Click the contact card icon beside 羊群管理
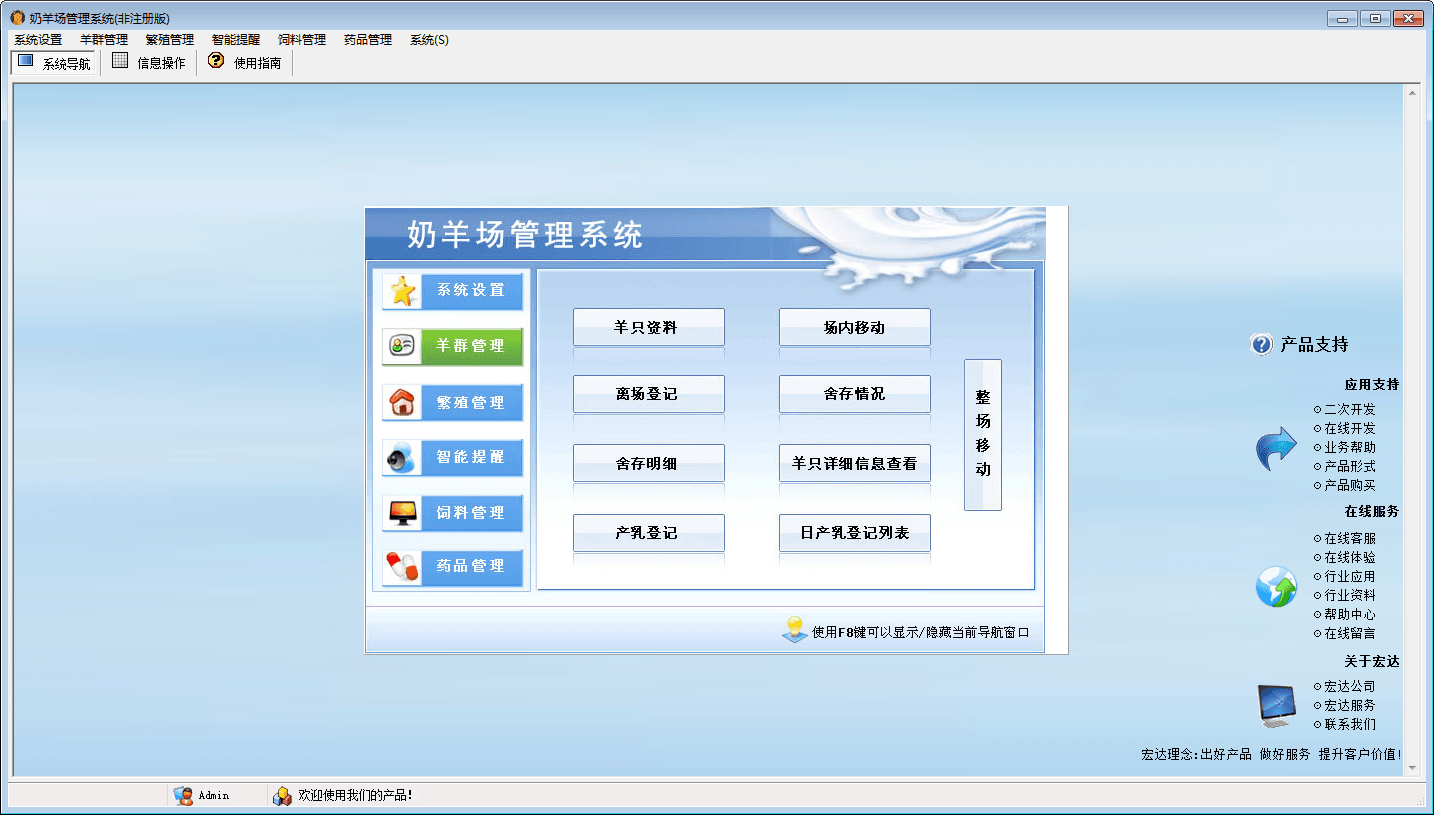Screen dimensions: 1434x815 pos(402,346)
